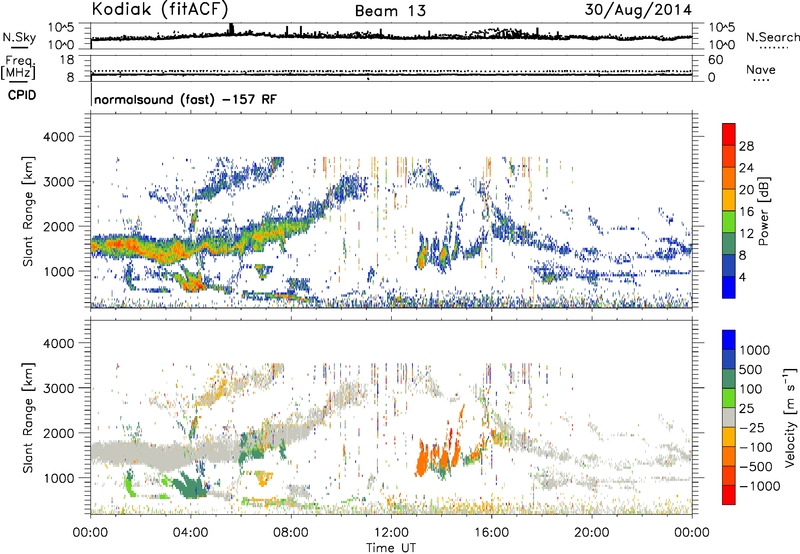Click the power colorbar tick '4'
Screen dimensions: 800x554
pyautogui.click(x=742, y=277)
